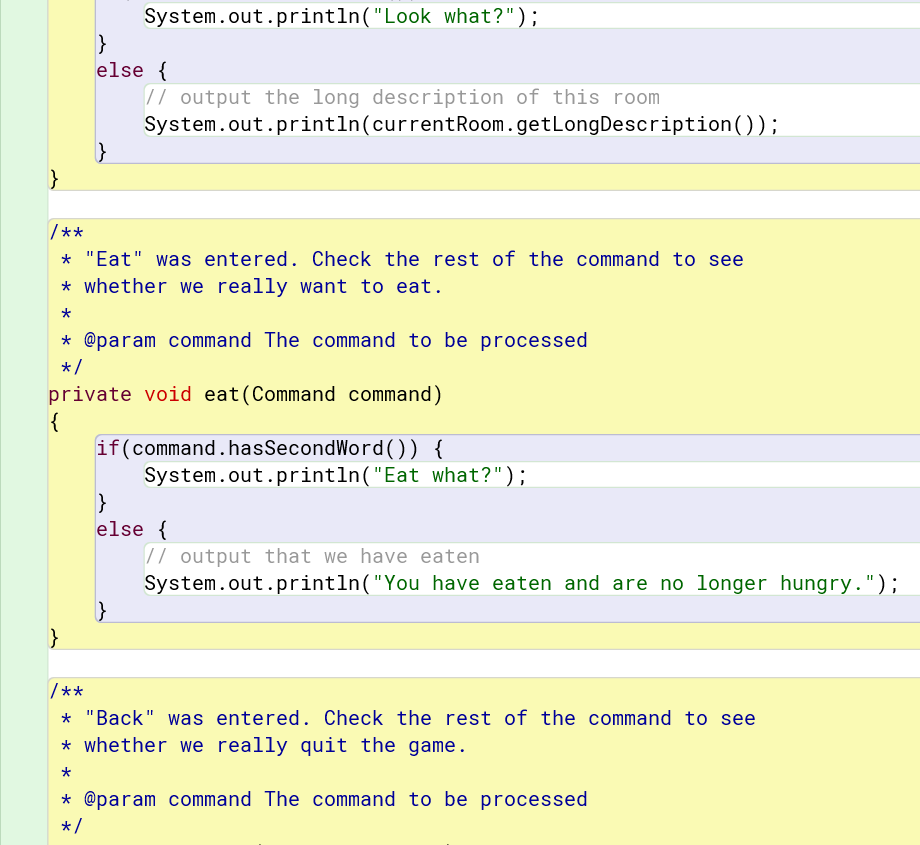Click the "Look what?" println line
920x845 pixels.
[x=341, y=16]
